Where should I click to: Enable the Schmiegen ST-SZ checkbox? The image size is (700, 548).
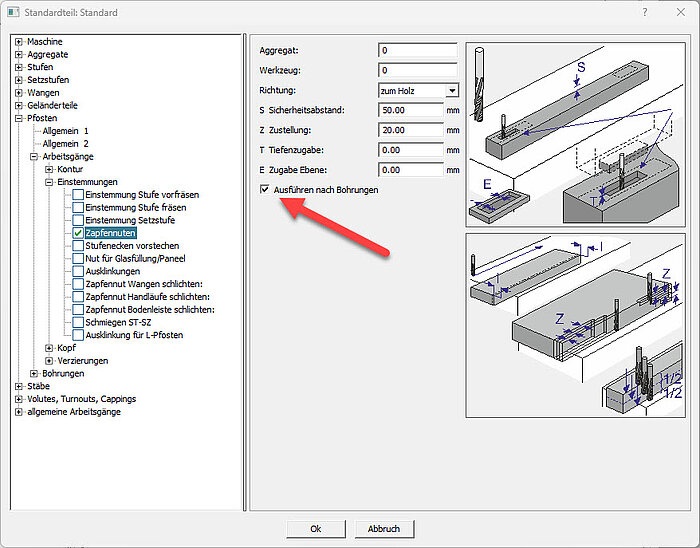pos(78,322)
